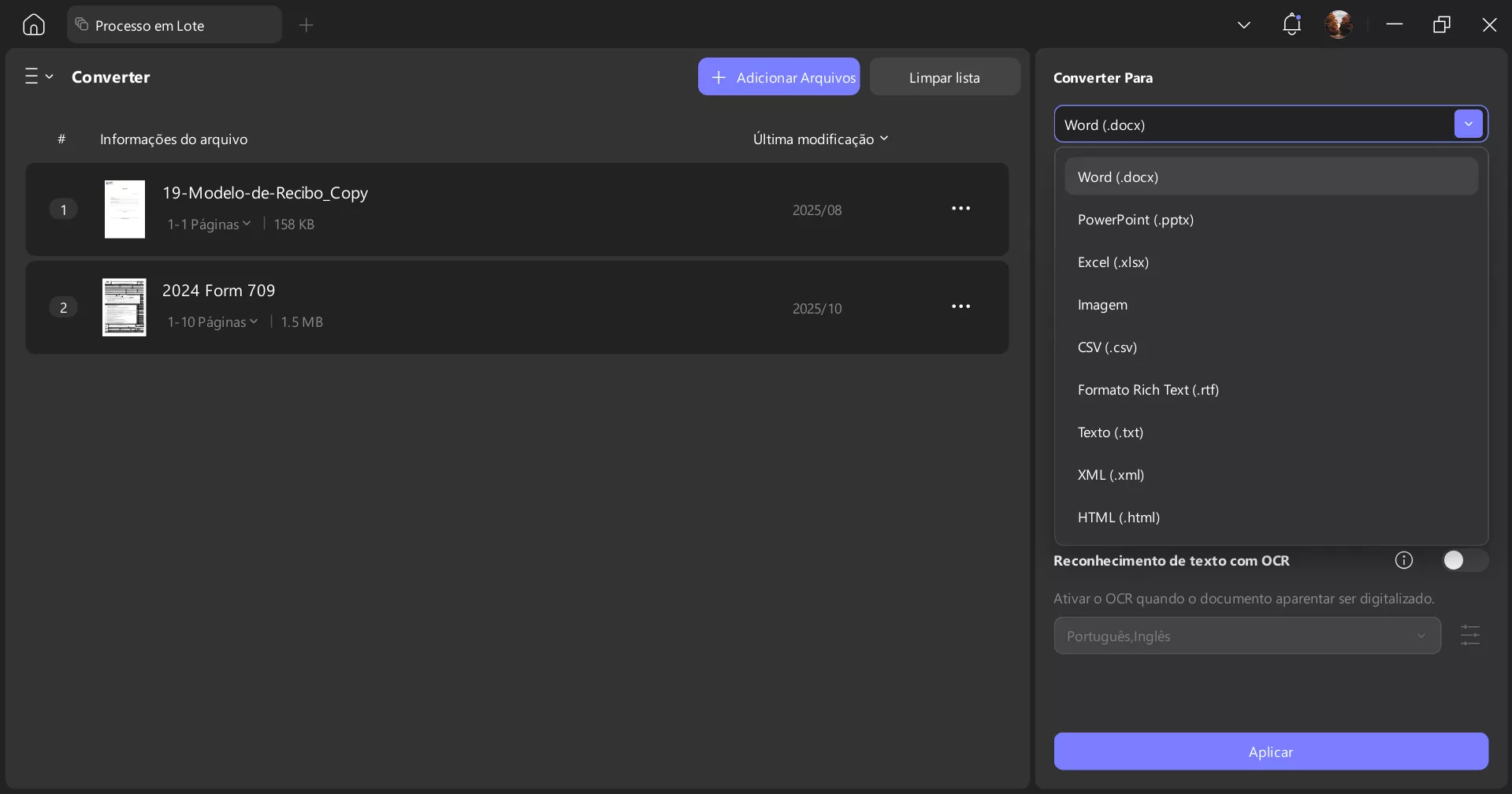The width and height of the screenshot is (1512, 794).
Task: Open more options for 2024 Form 709
Action: (x=960, y=306)
